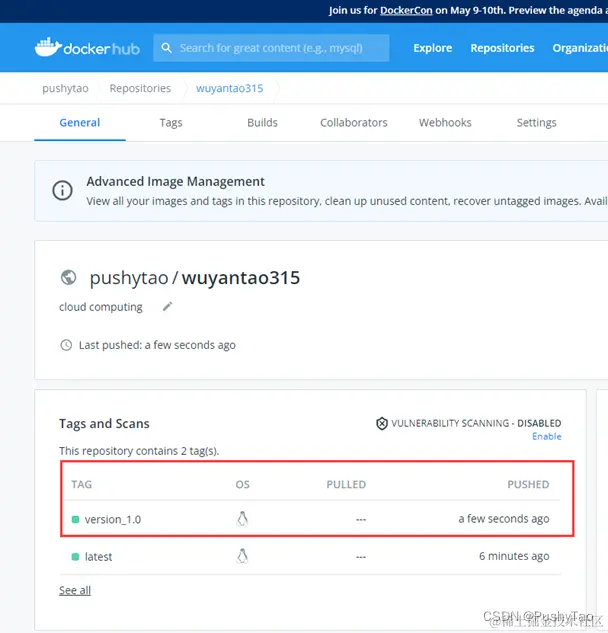The height and width of the screenshot is (633, 608).
Task: Open the Repositories menu in header
Action: [x=502, y=48]
